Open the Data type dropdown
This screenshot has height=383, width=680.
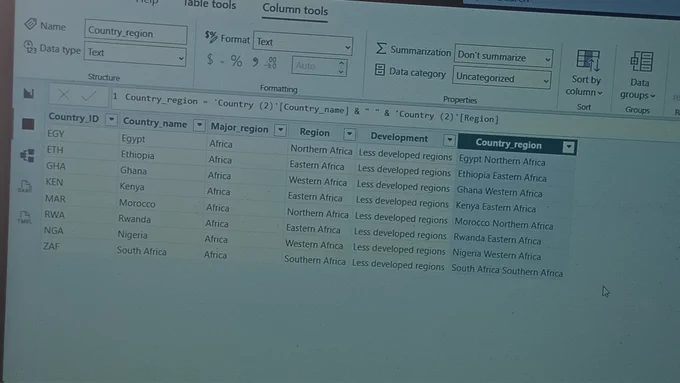coord(135,54)
